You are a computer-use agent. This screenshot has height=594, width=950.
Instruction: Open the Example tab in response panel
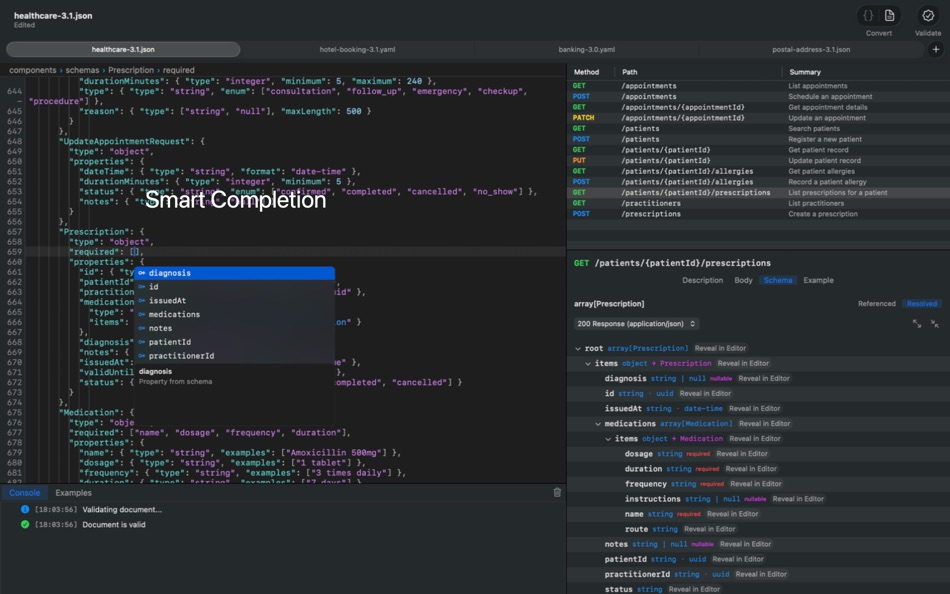tap(819, 280)
